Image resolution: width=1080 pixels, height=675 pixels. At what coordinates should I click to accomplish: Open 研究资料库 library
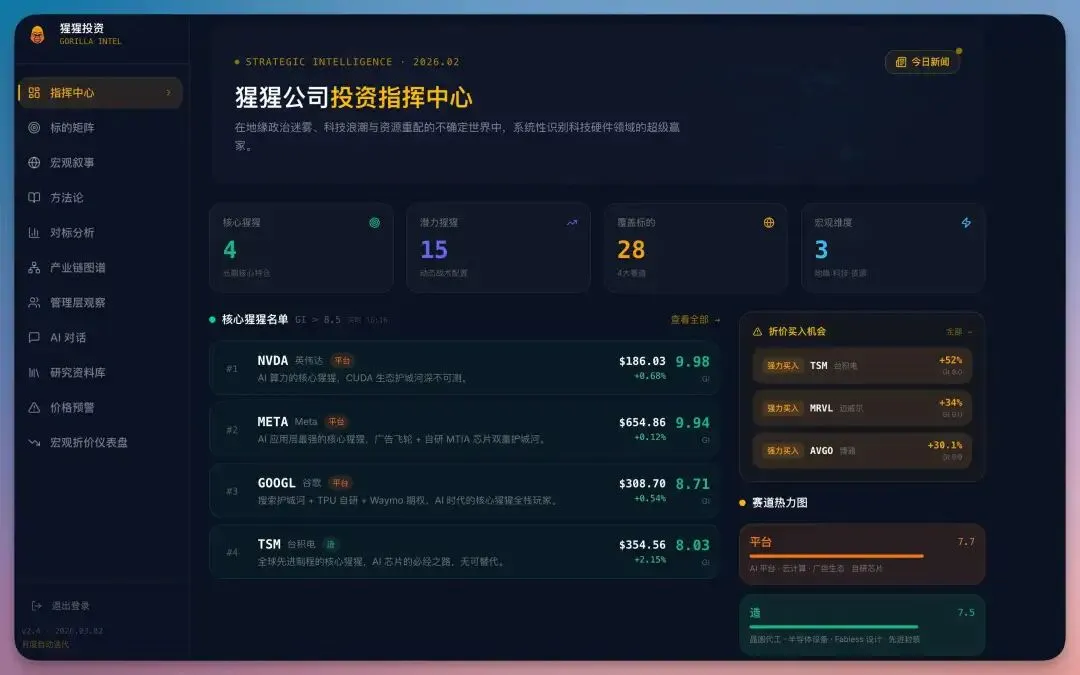pyautogui.click(x=101, y=373)
